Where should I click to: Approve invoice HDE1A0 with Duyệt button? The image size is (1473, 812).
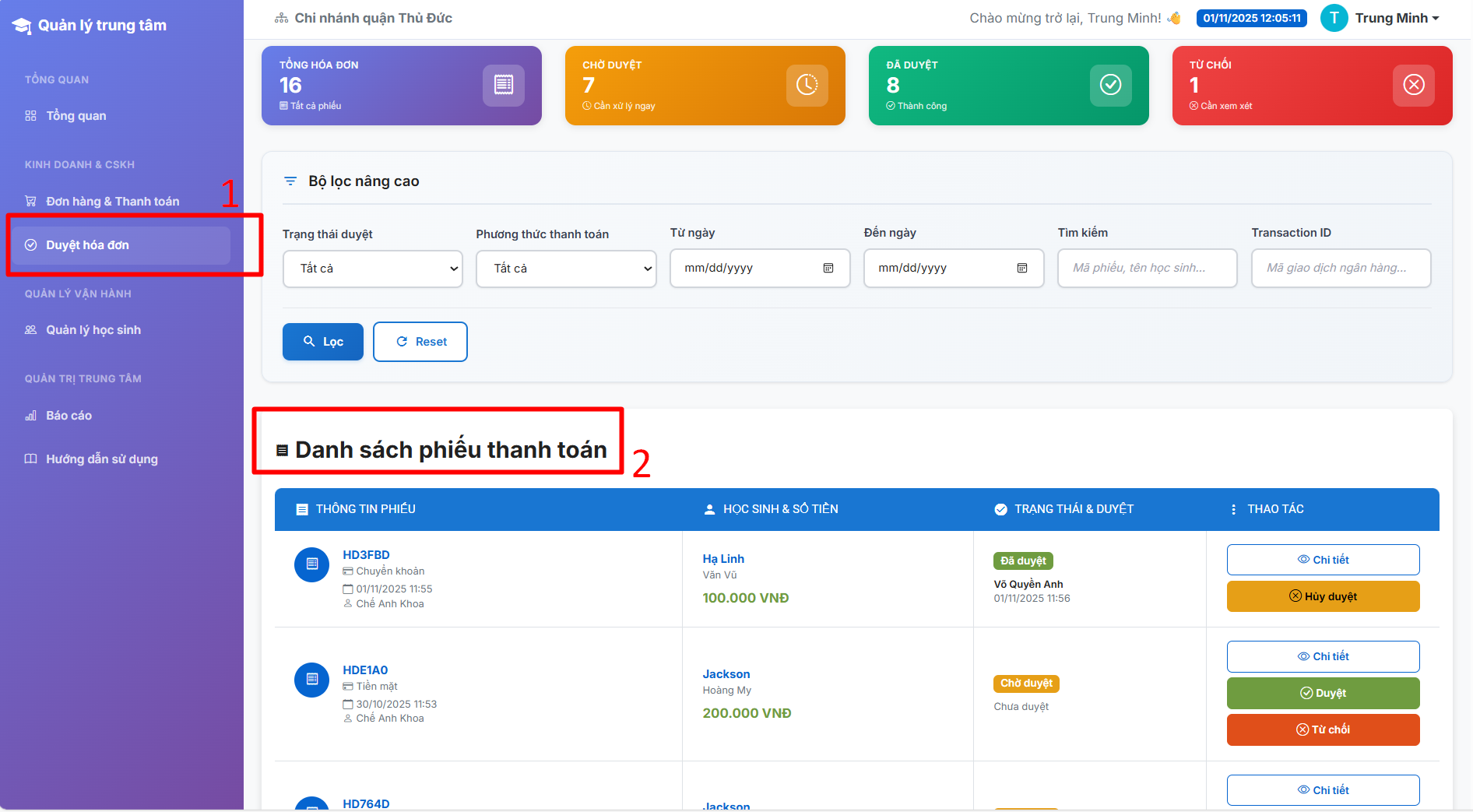pos(1323,693)
